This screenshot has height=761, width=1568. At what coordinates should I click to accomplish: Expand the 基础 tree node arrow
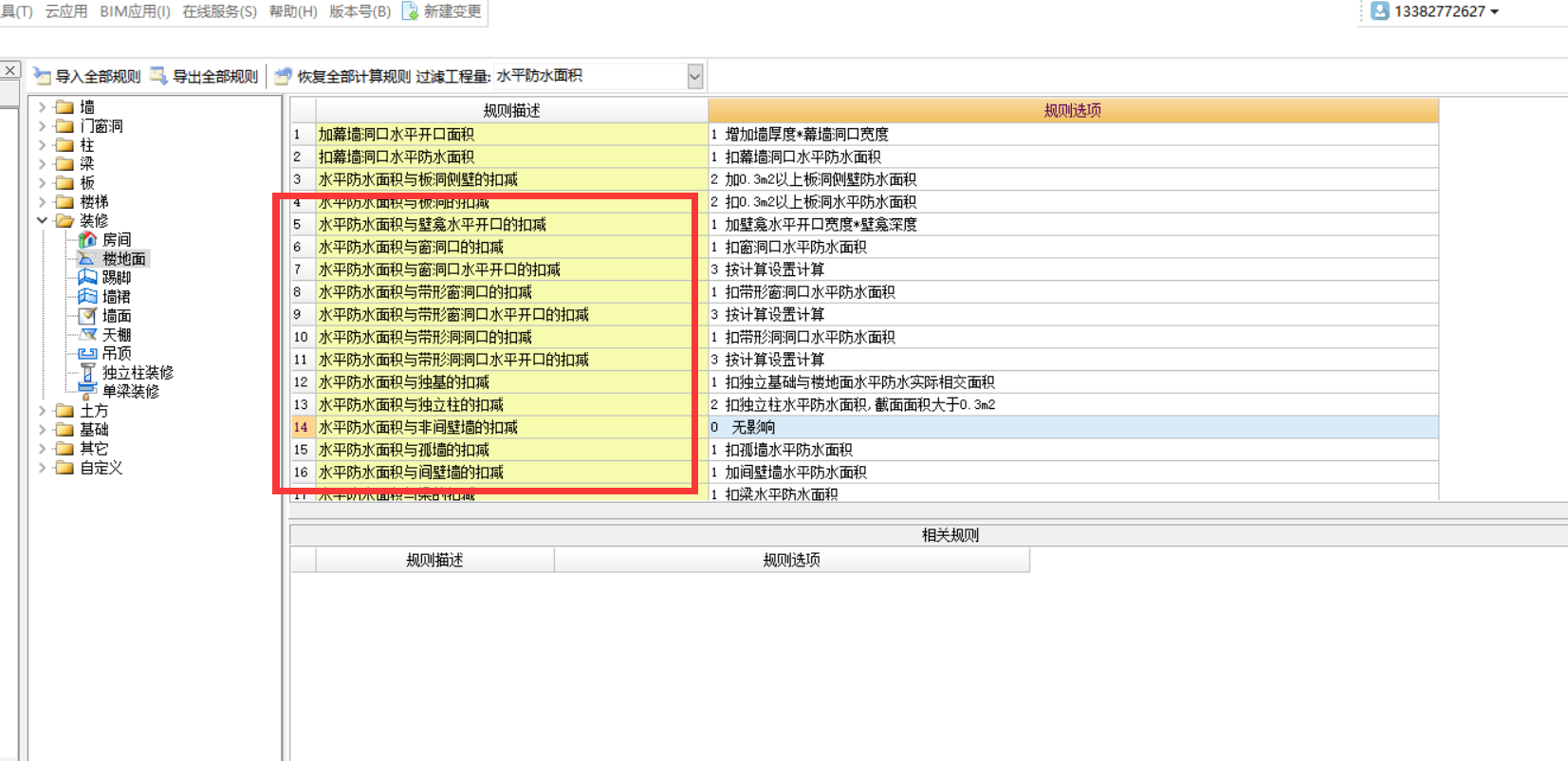(x=42, y=429)
